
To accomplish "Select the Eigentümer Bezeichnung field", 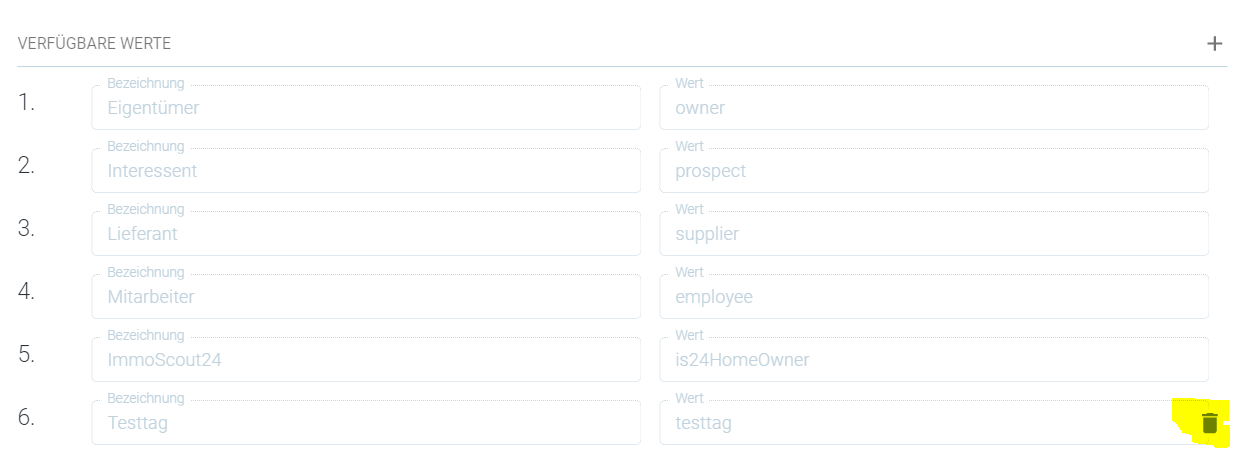I will pos(366,107).
